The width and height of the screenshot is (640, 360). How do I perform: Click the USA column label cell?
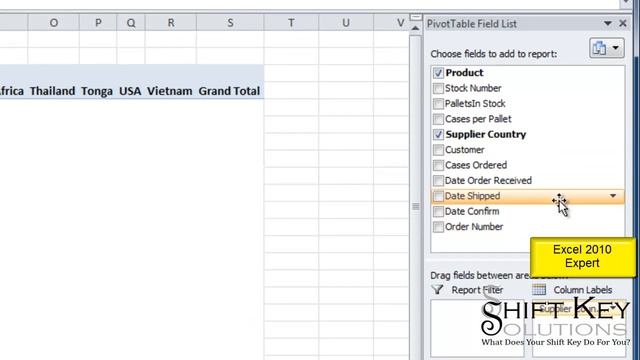pyautogui.click(x=130, y=91)
